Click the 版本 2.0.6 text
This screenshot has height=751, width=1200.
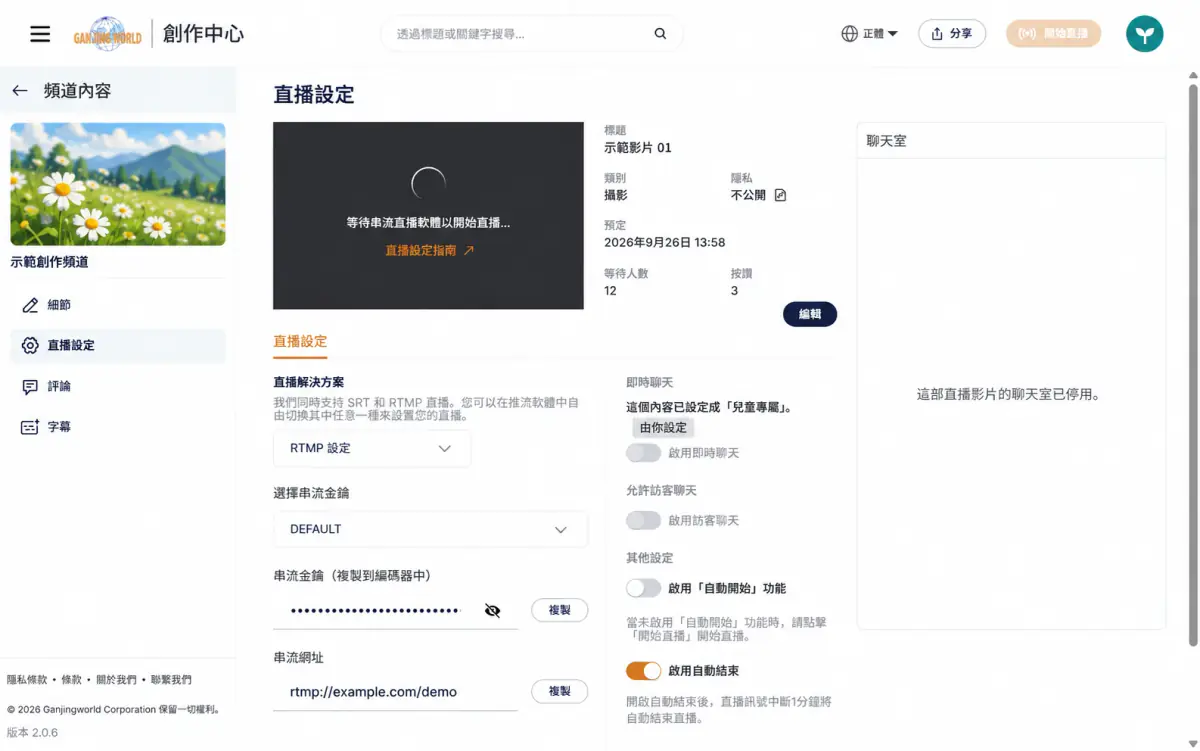(x=33, y=733)
